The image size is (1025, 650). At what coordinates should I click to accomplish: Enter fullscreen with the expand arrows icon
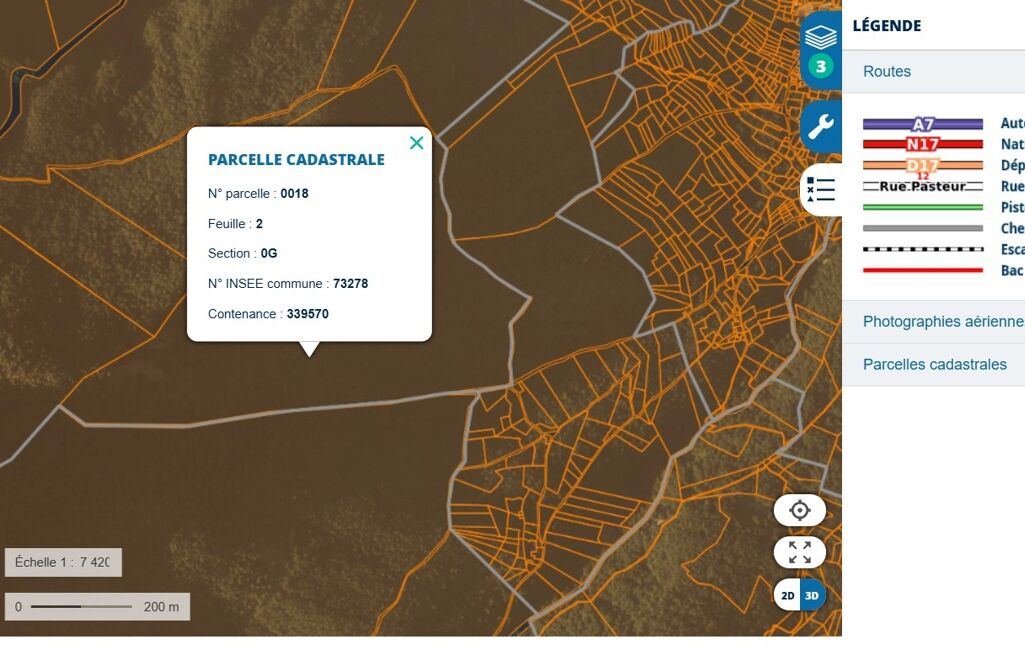tap(799, 552)
